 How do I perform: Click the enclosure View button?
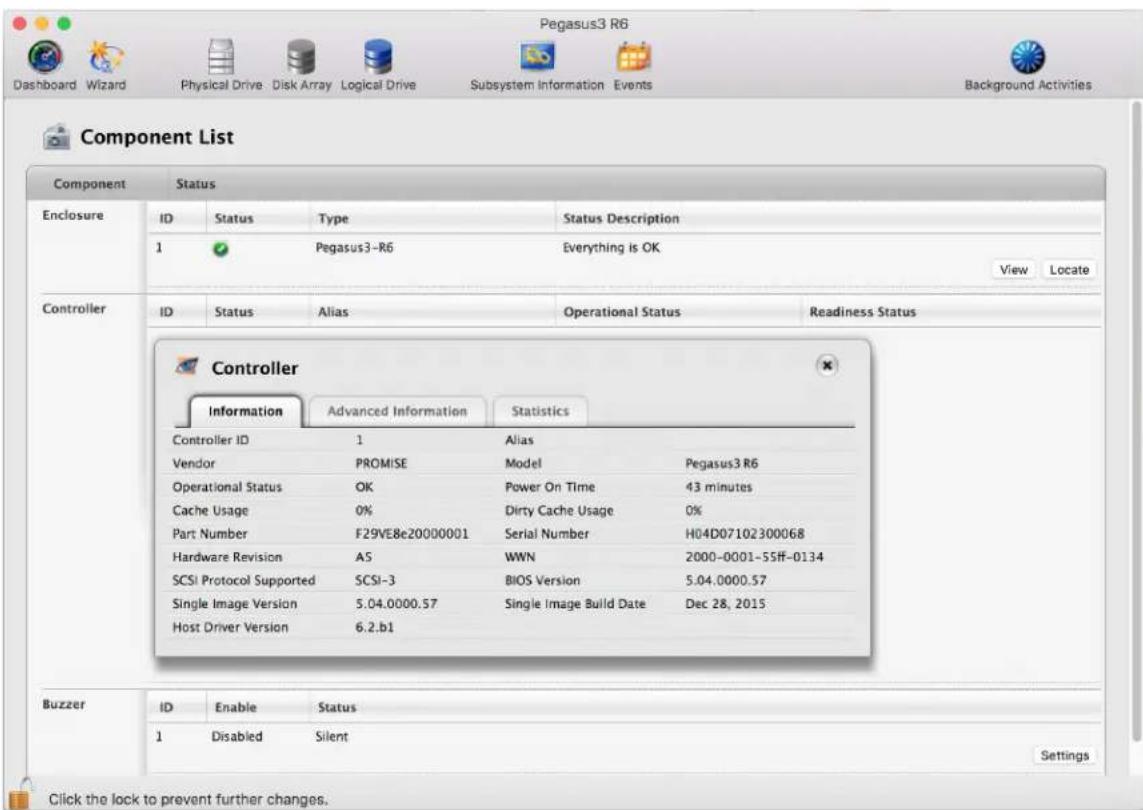[1013, 270]
